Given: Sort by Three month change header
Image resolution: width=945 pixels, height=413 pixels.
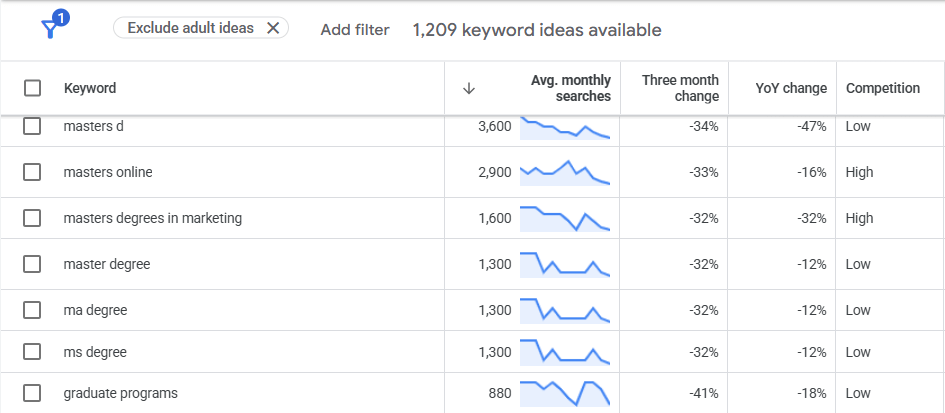Looking at the screenshot, I should 680,88.
